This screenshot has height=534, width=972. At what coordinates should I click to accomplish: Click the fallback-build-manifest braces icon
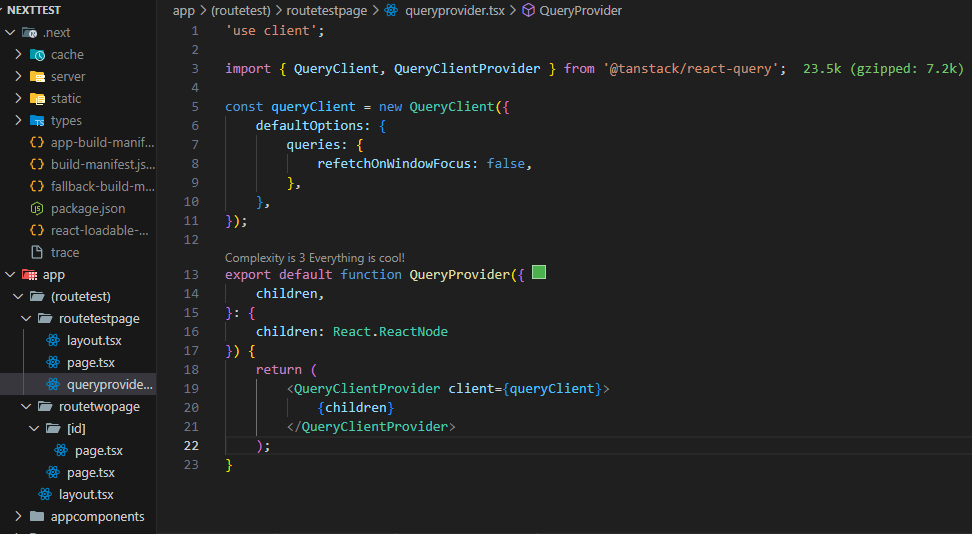37,186
